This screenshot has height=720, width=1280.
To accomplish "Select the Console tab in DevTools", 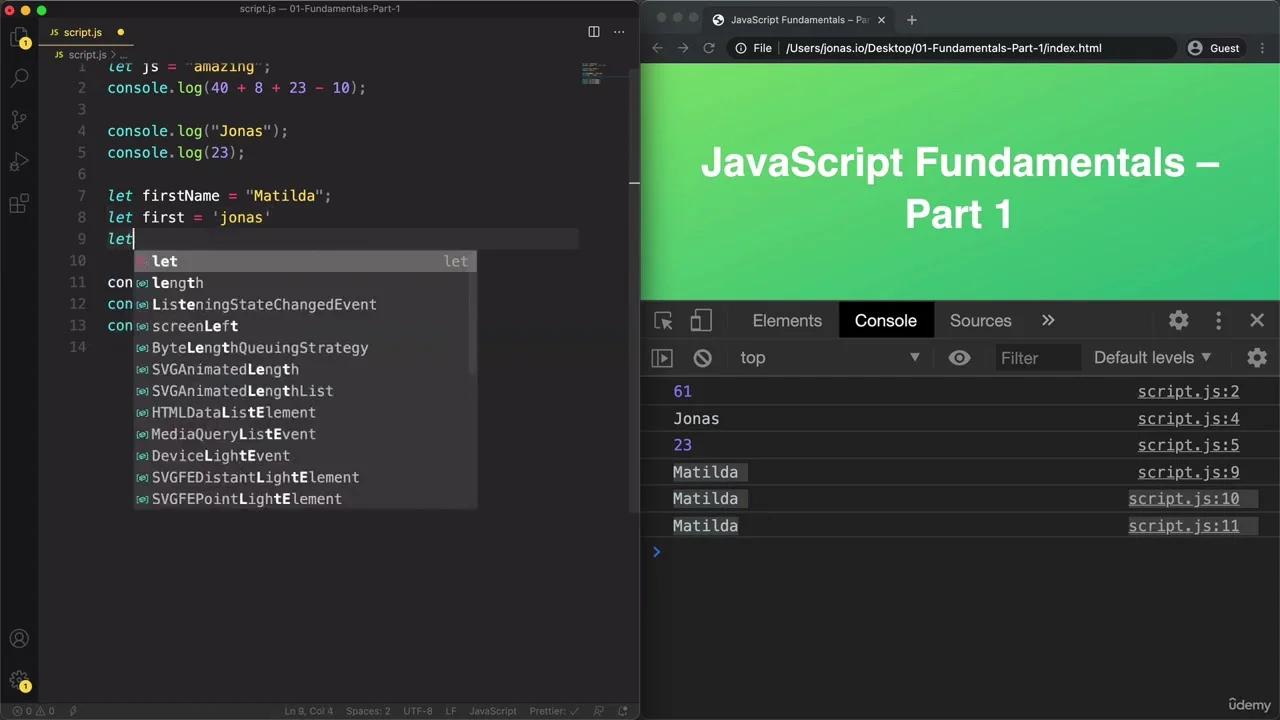I will [885, 321].
